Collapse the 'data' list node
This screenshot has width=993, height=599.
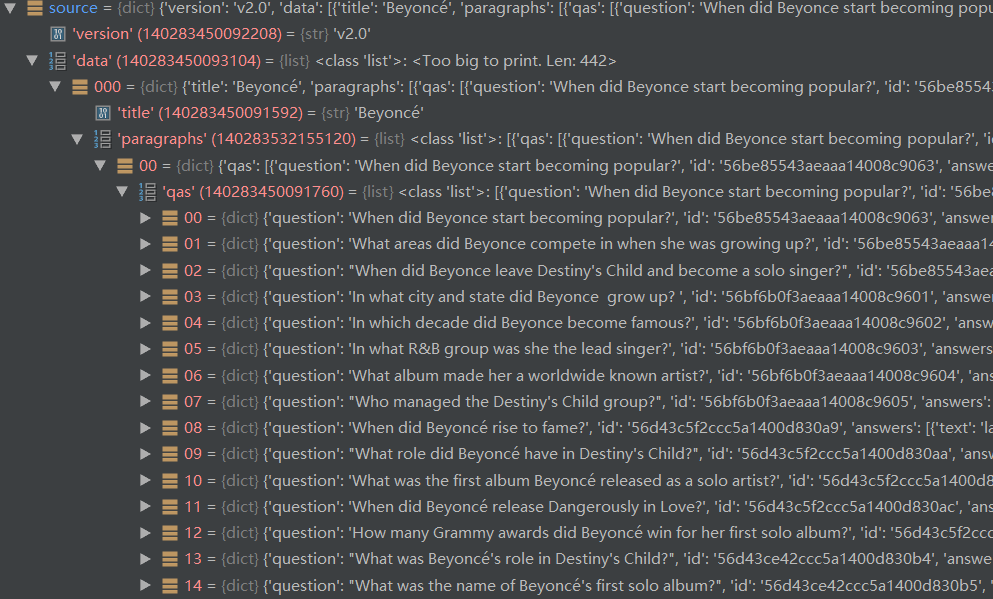tap(32, 61)
